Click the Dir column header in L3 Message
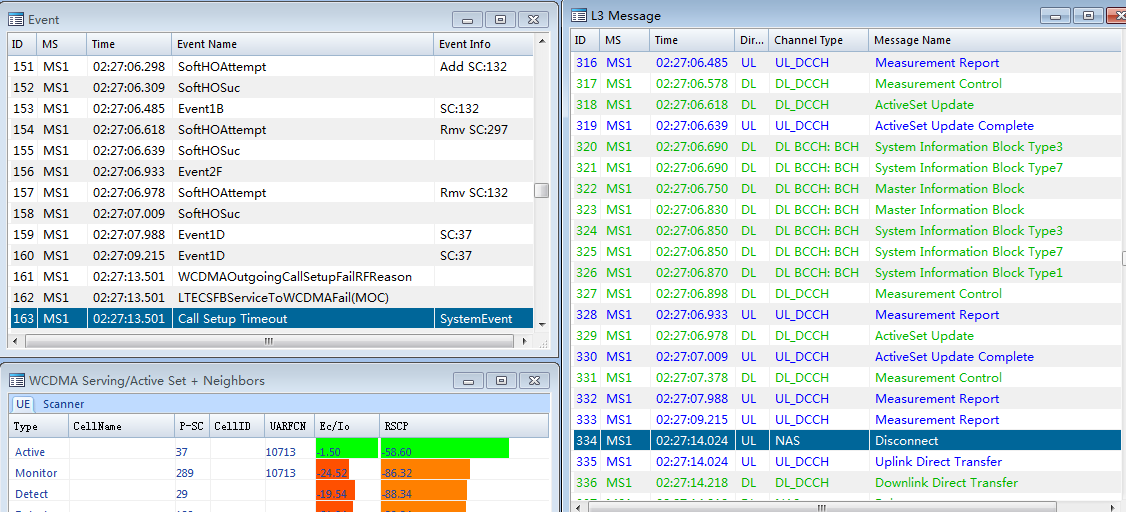1126x512 pixels. pos(751,40)
